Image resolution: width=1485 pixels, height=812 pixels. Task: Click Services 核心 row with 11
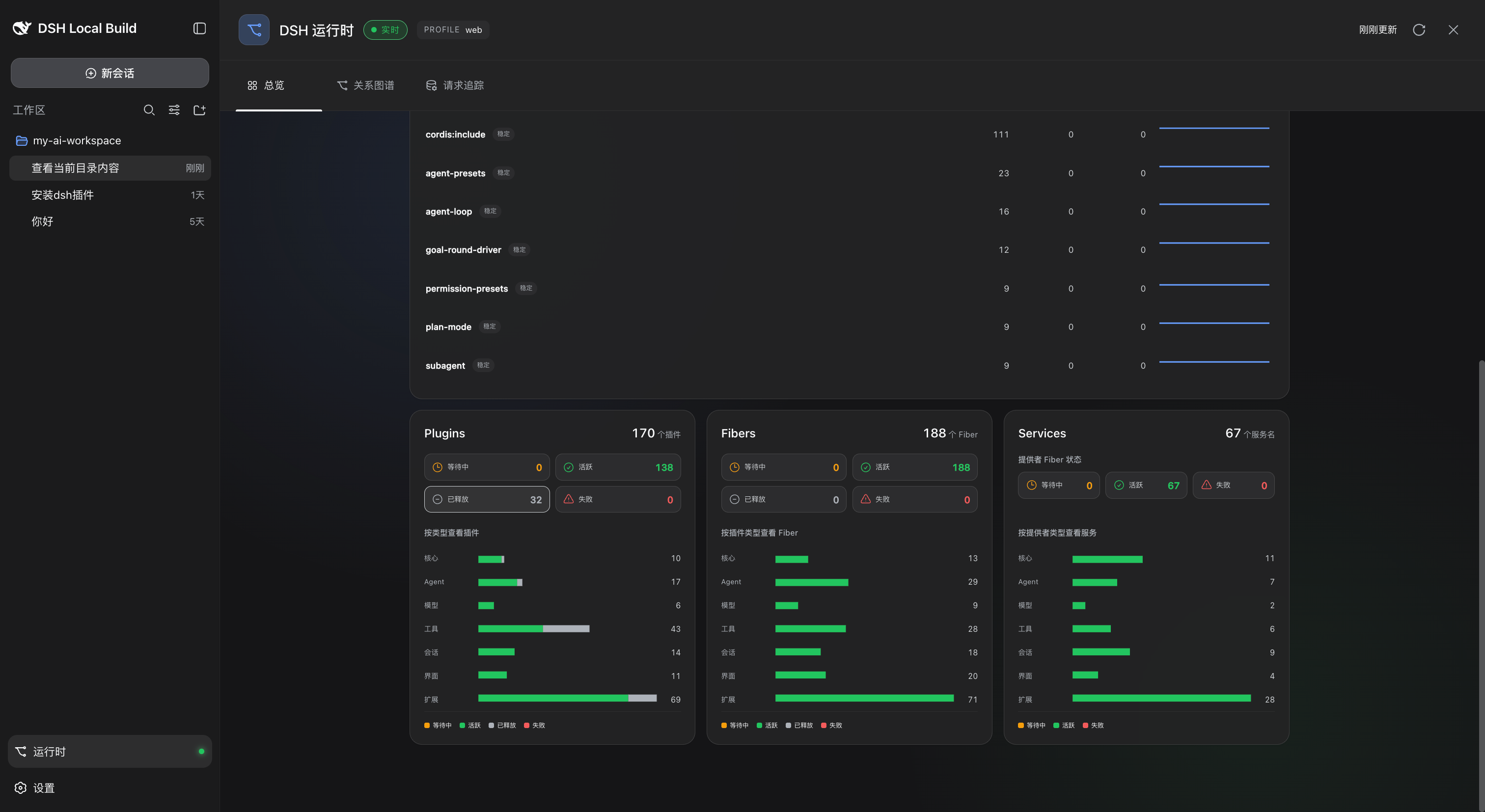pyautogui.click(x=1146, y=558)
